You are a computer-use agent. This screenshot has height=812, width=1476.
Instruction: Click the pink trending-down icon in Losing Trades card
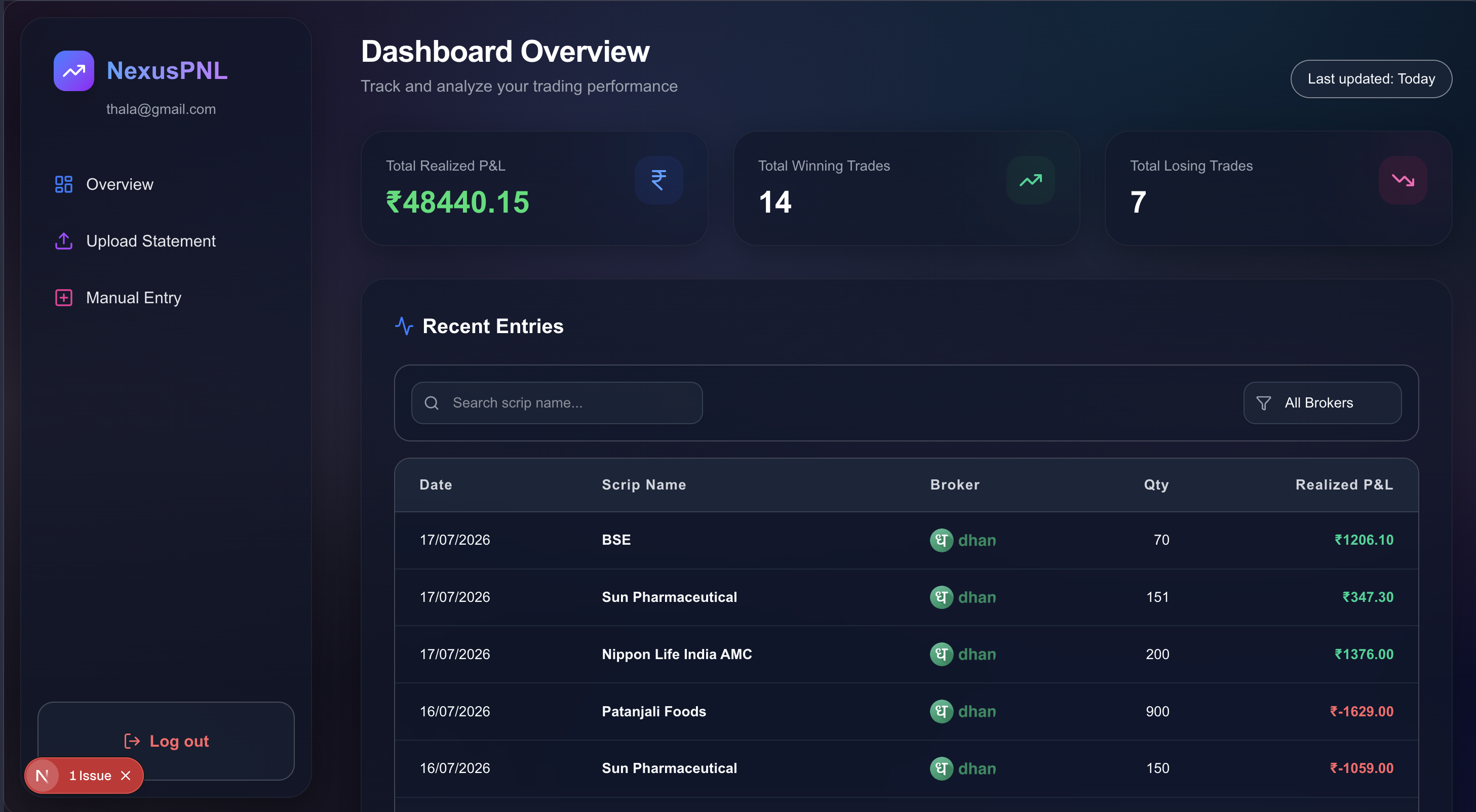pyautogui.click(x=1403, y=180)
